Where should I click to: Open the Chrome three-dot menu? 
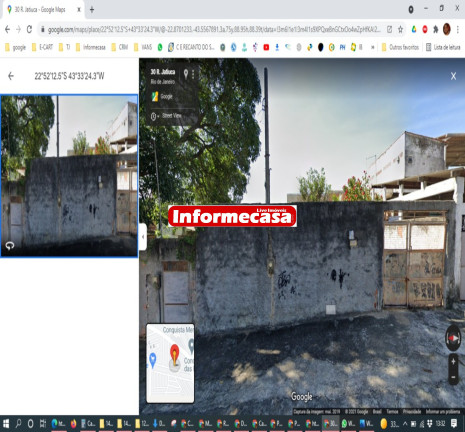[x=458, y=29]
